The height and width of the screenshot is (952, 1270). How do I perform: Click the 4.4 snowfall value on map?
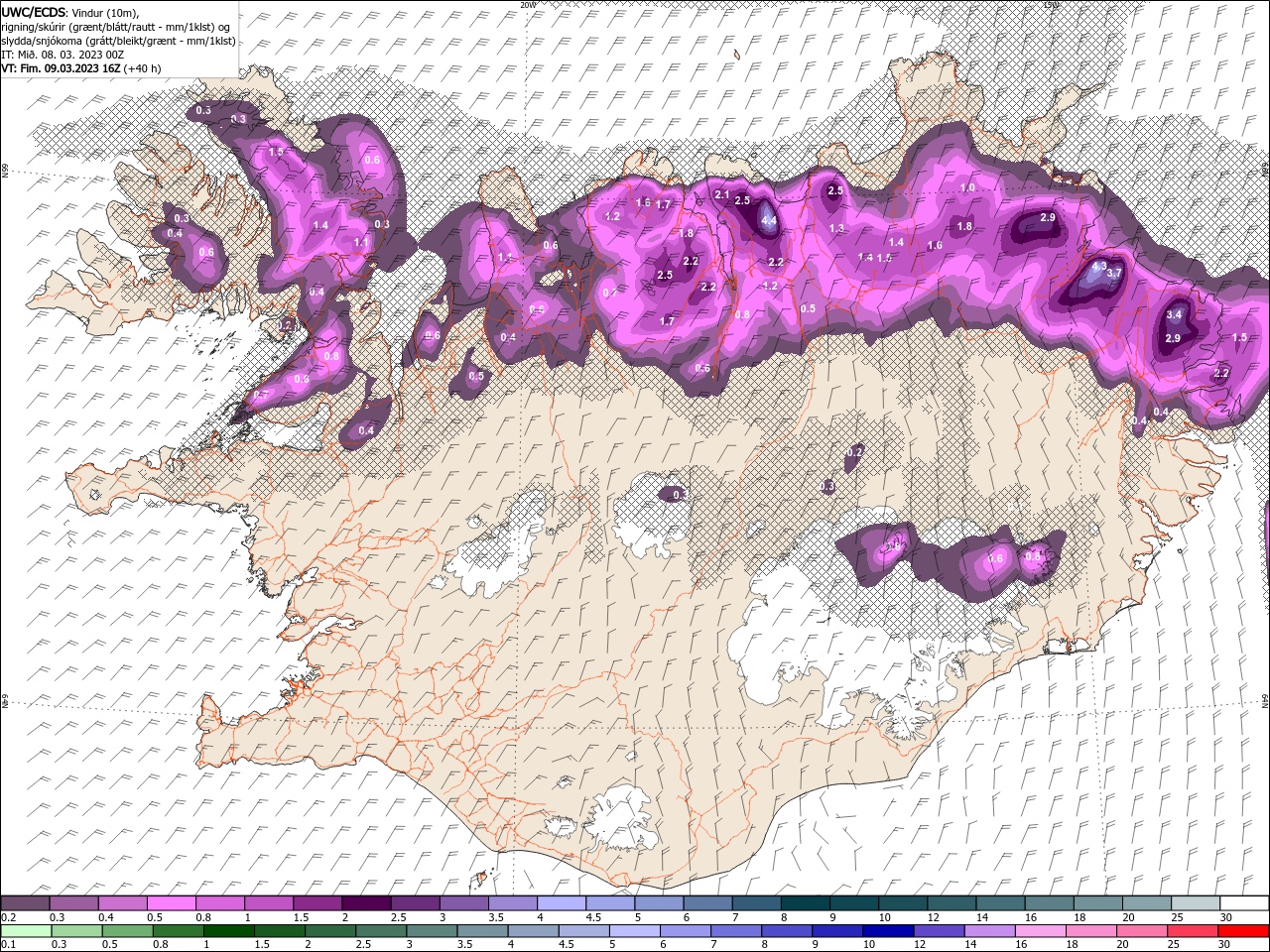pyautogui.click(x=769, y=222)
